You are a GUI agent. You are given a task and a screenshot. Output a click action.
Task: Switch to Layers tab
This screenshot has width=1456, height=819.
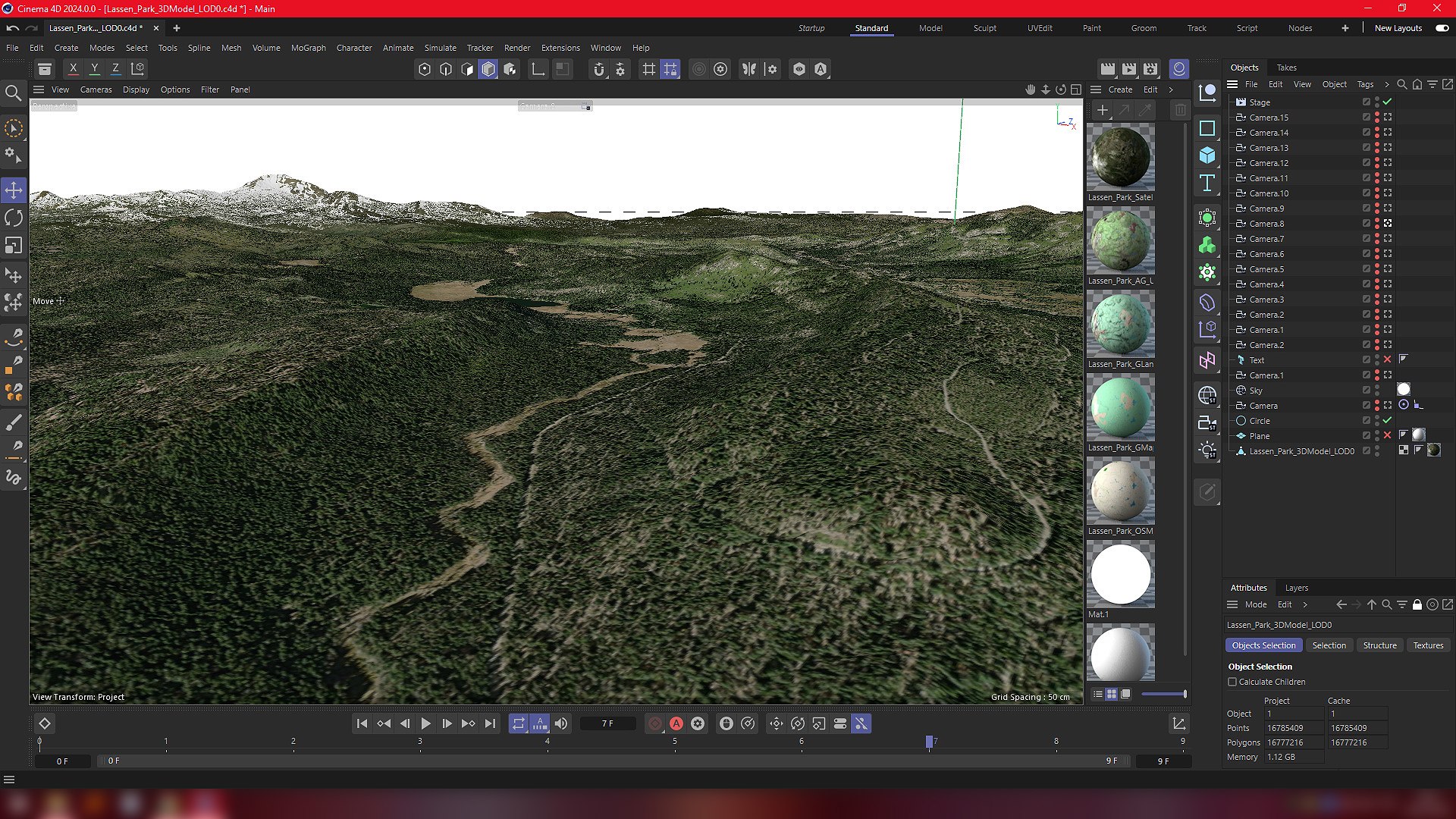click(x=1296, y=588)
